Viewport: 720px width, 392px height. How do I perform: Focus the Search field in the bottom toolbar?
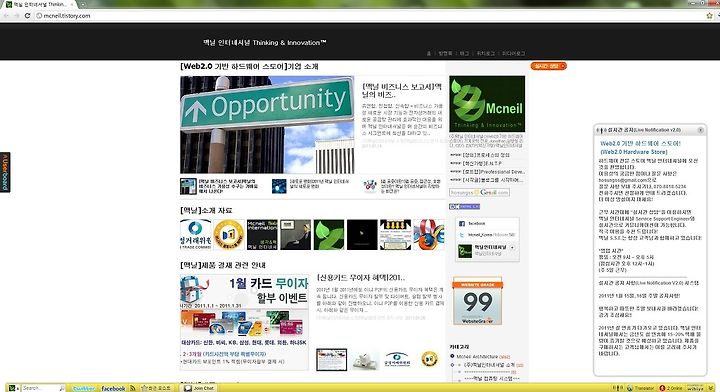coord(43,388)
